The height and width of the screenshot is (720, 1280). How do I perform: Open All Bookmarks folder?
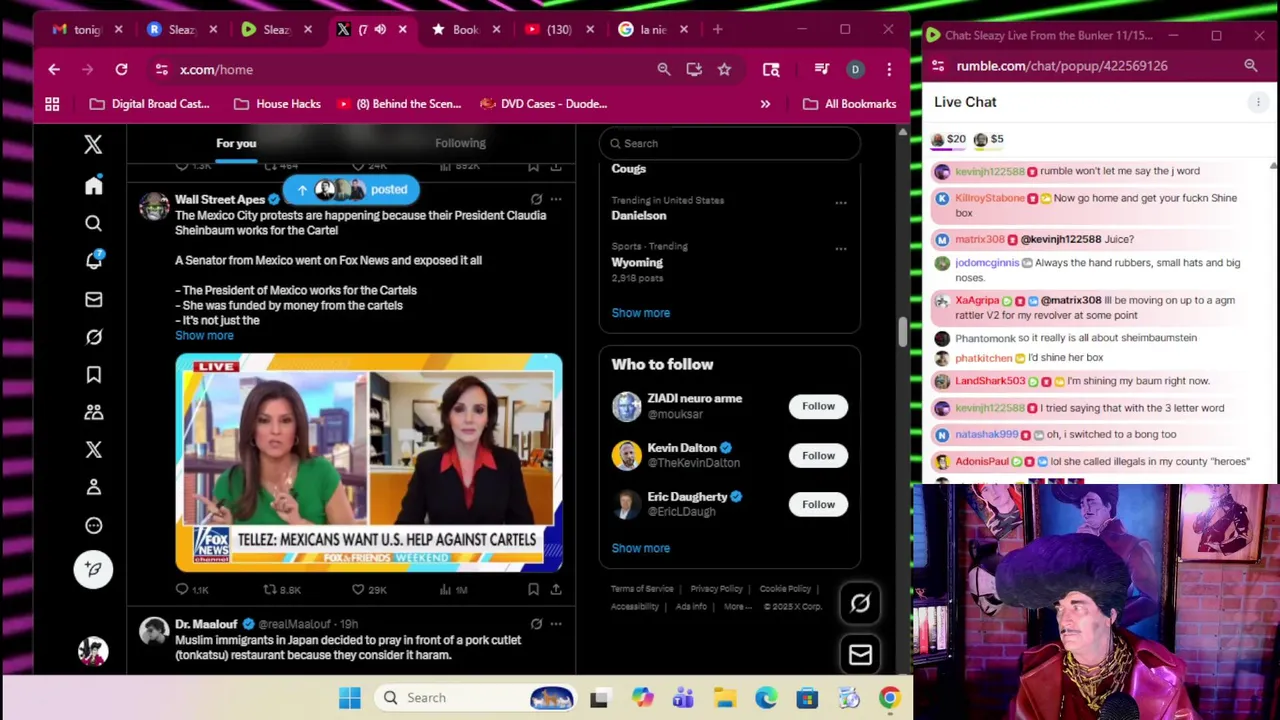[849, 104]
